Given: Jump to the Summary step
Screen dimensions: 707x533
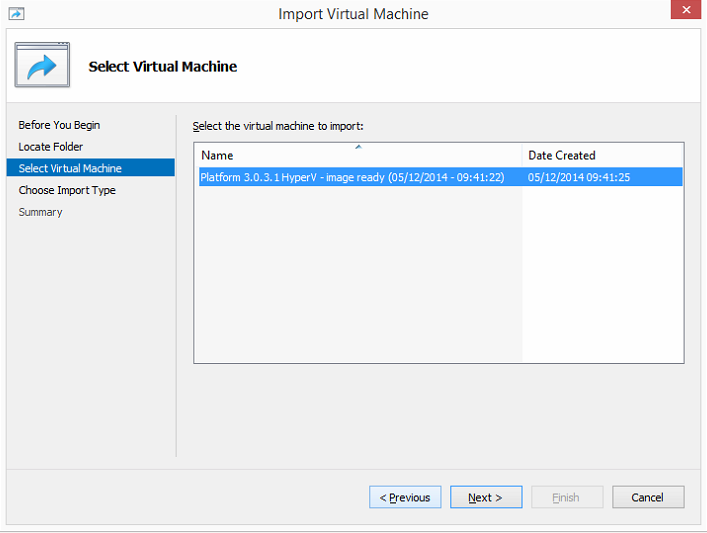Looking at the screenshot, I should [40, 212].
